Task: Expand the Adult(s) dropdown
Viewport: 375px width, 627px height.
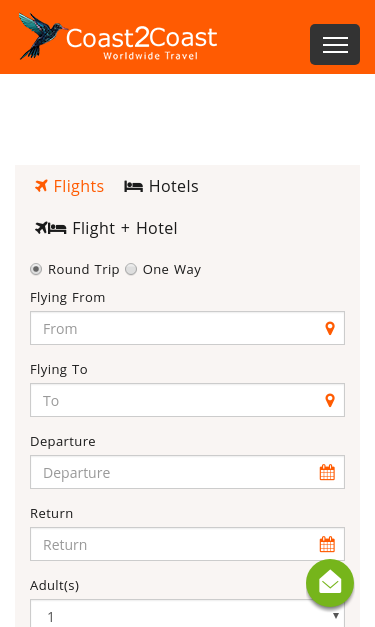Action: [x=187, y=614]
